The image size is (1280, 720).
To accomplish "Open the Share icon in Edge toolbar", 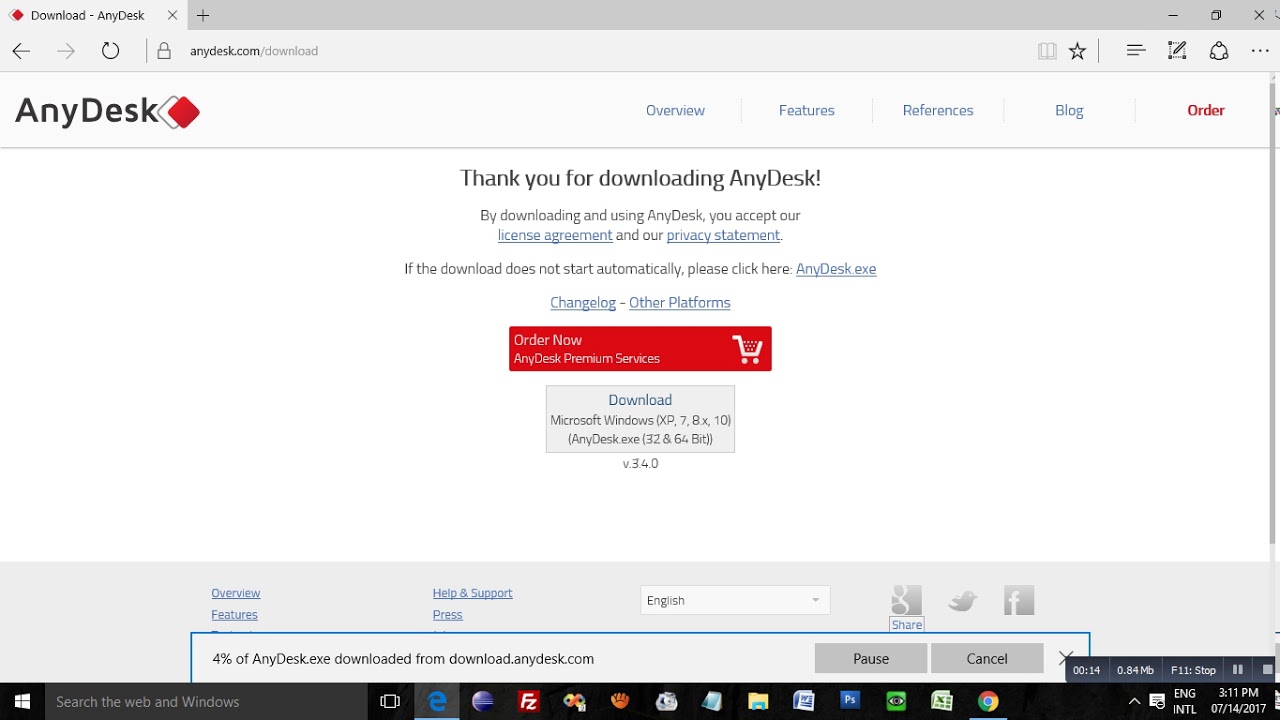I will pos(1219,50).
